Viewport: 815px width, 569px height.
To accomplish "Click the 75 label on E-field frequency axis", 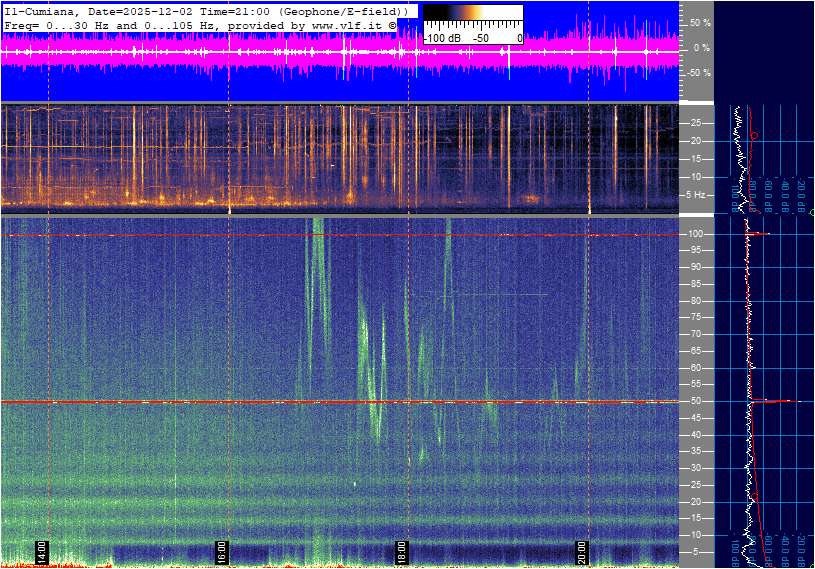I will [697, 317].
